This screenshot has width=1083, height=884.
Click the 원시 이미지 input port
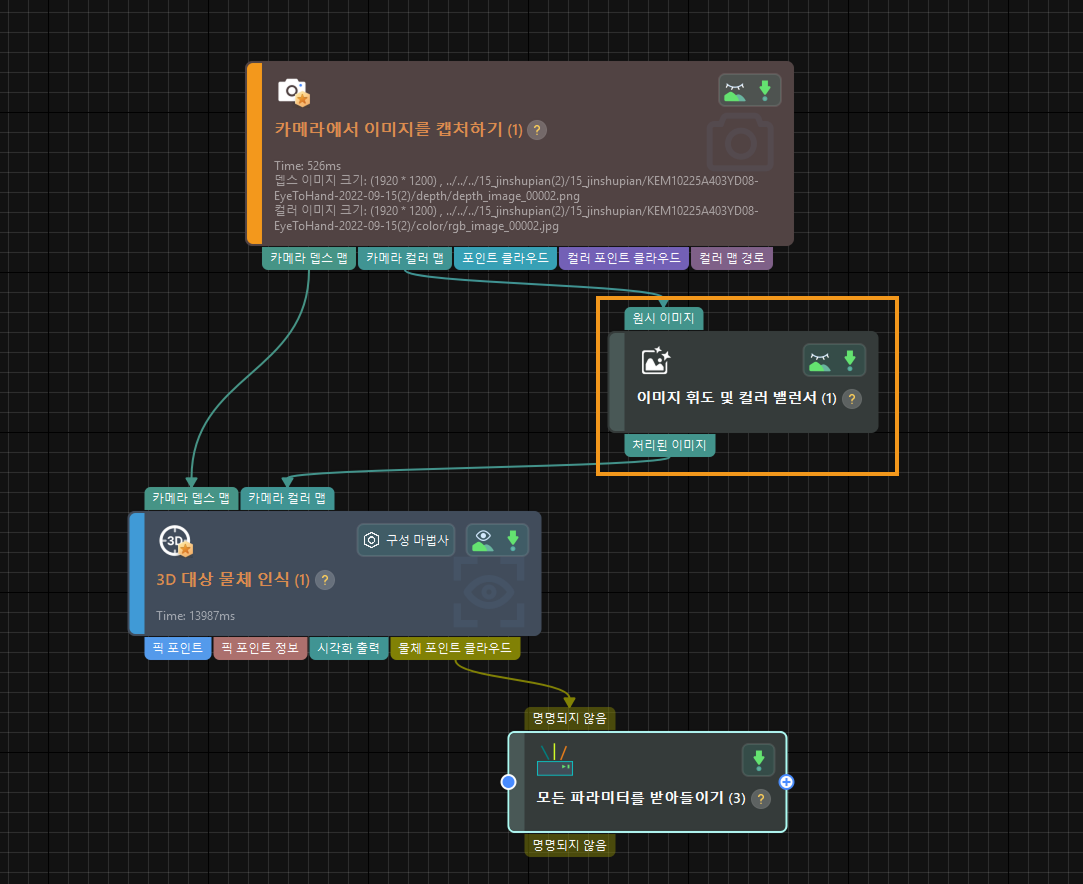click(x=664, y=318)
